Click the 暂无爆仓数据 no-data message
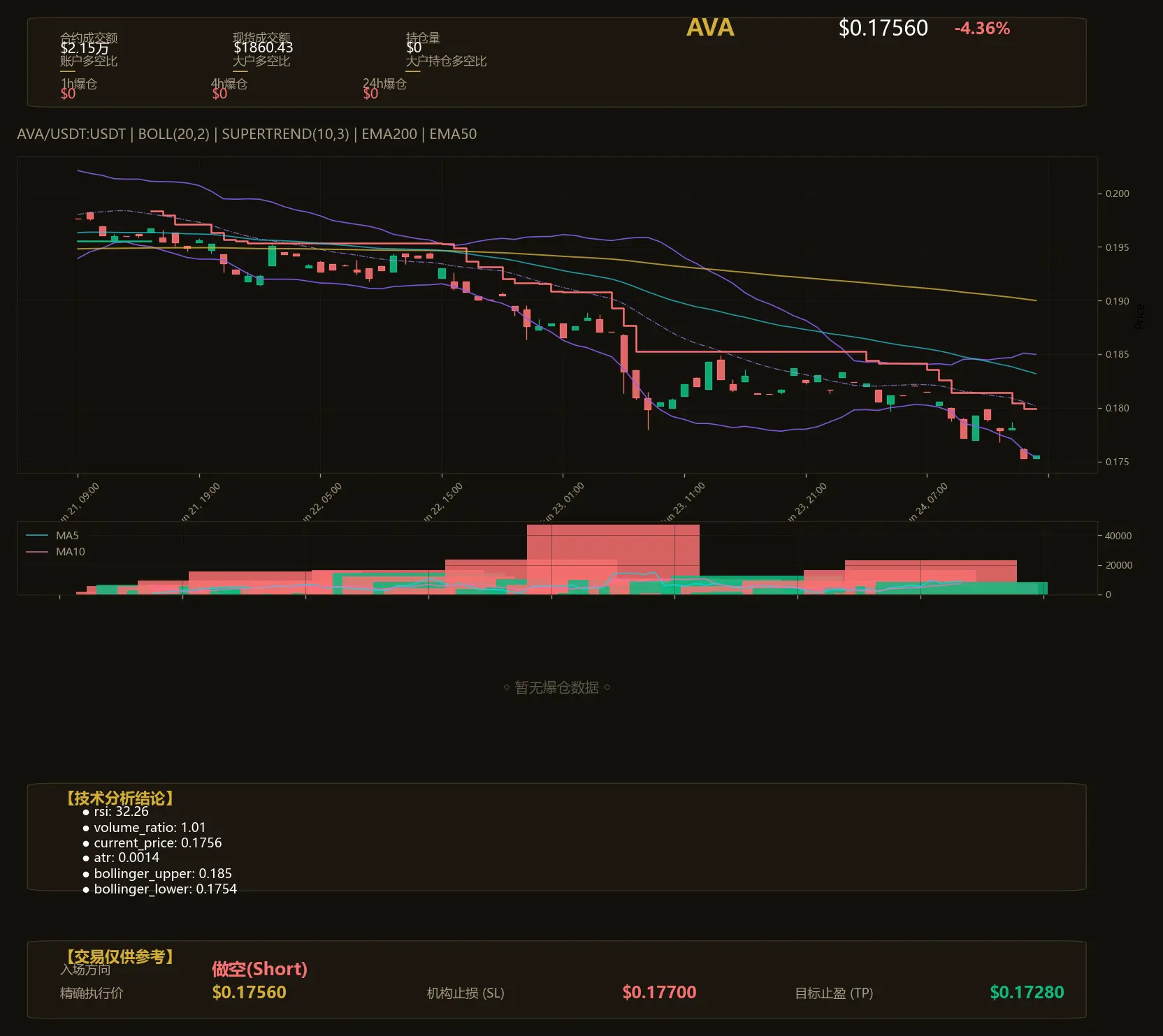 tap(556, 687)
